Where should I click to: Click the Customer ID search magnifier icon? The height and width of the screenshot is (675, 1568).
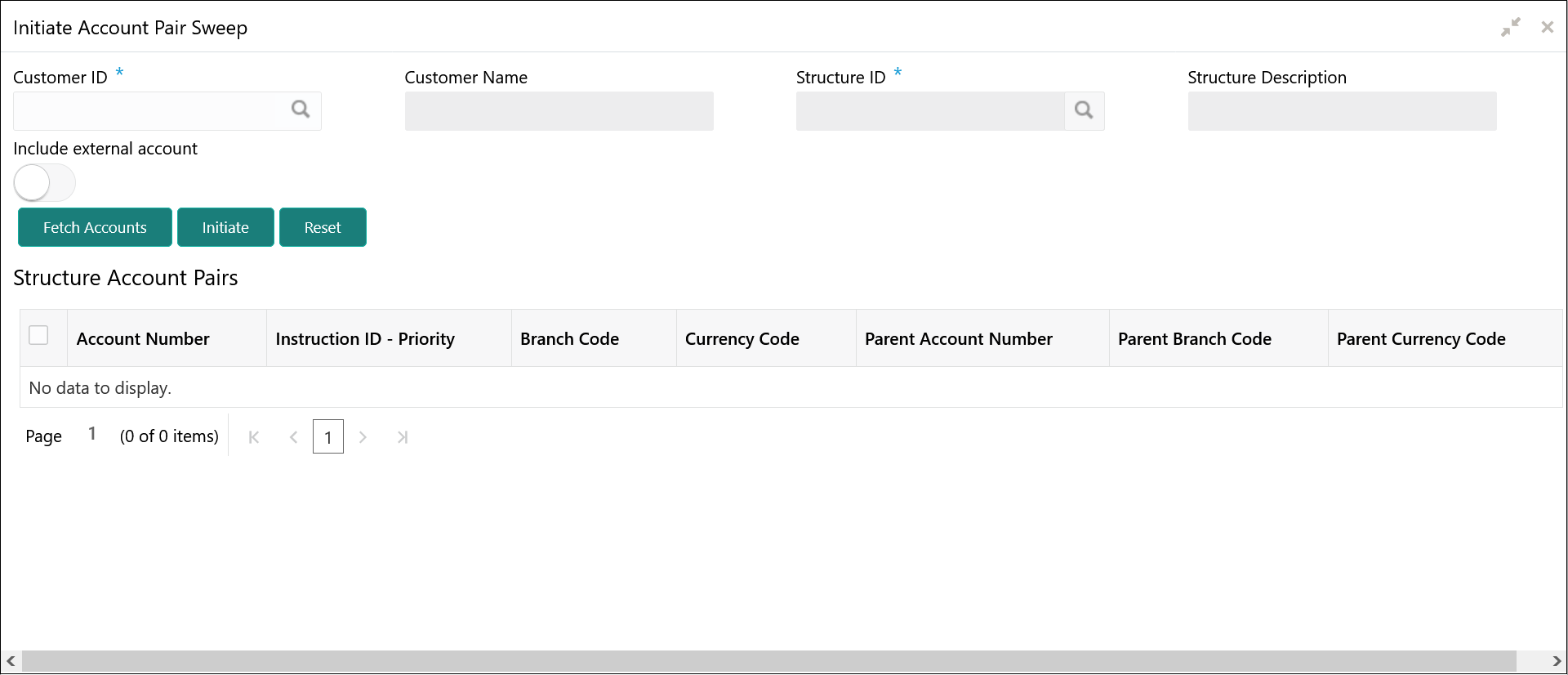tap(301, 110)
